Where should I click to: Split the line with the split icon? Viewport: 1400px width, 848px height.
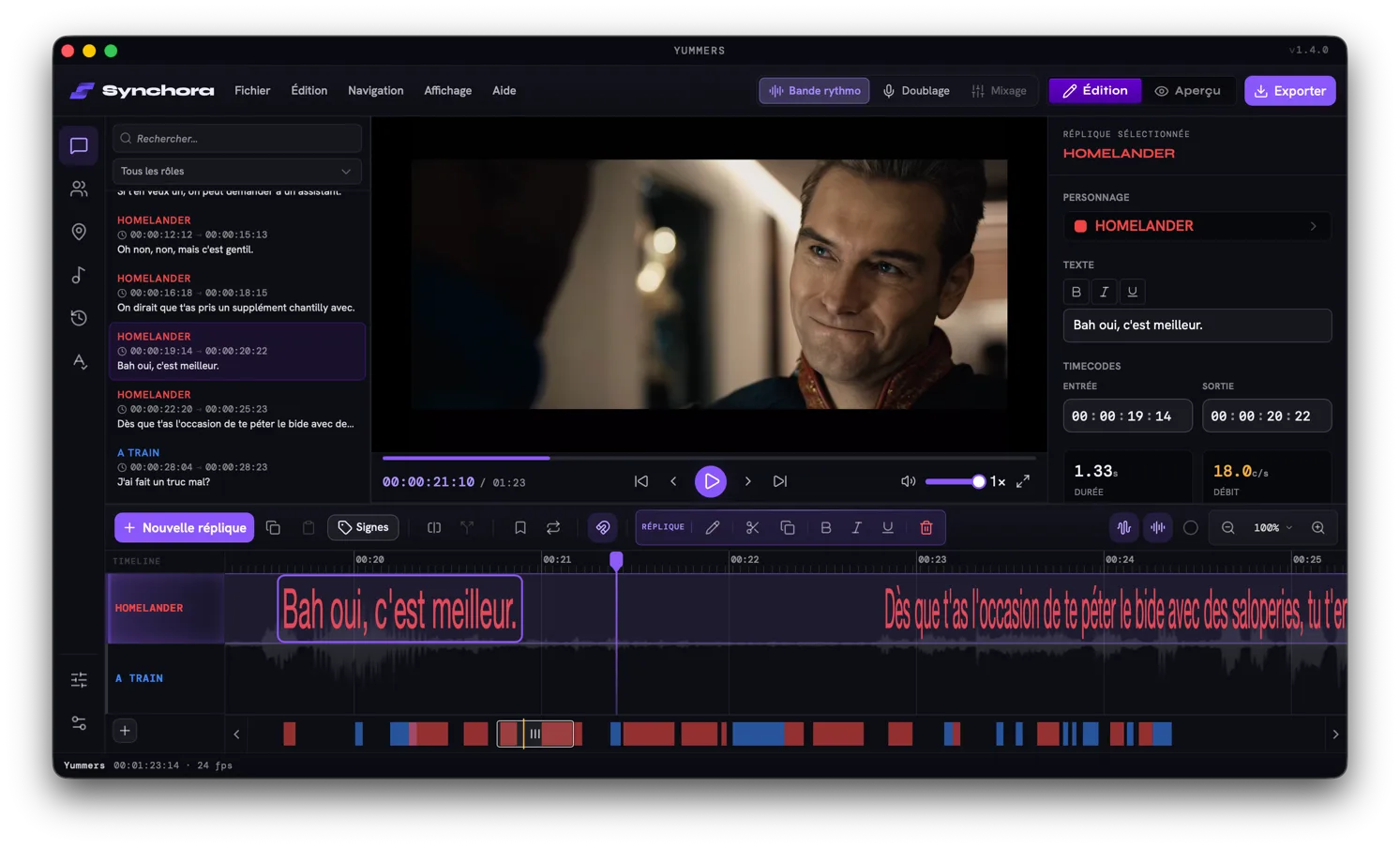(434, 528)
